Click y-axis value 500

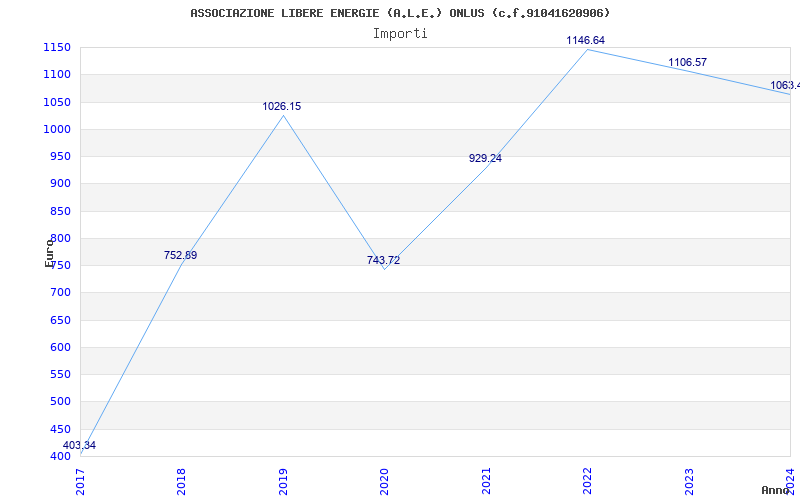click(60, 402)
